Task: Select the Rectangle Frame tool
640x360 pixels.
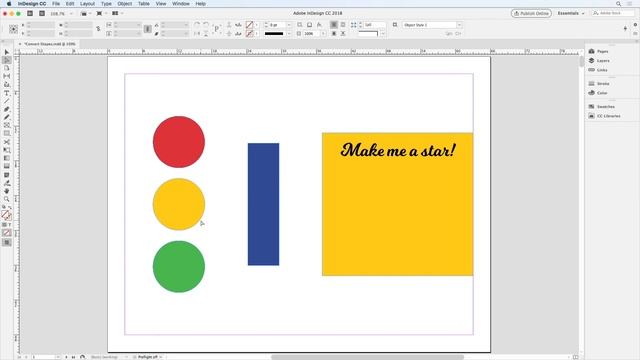Action: coord(7,125)
